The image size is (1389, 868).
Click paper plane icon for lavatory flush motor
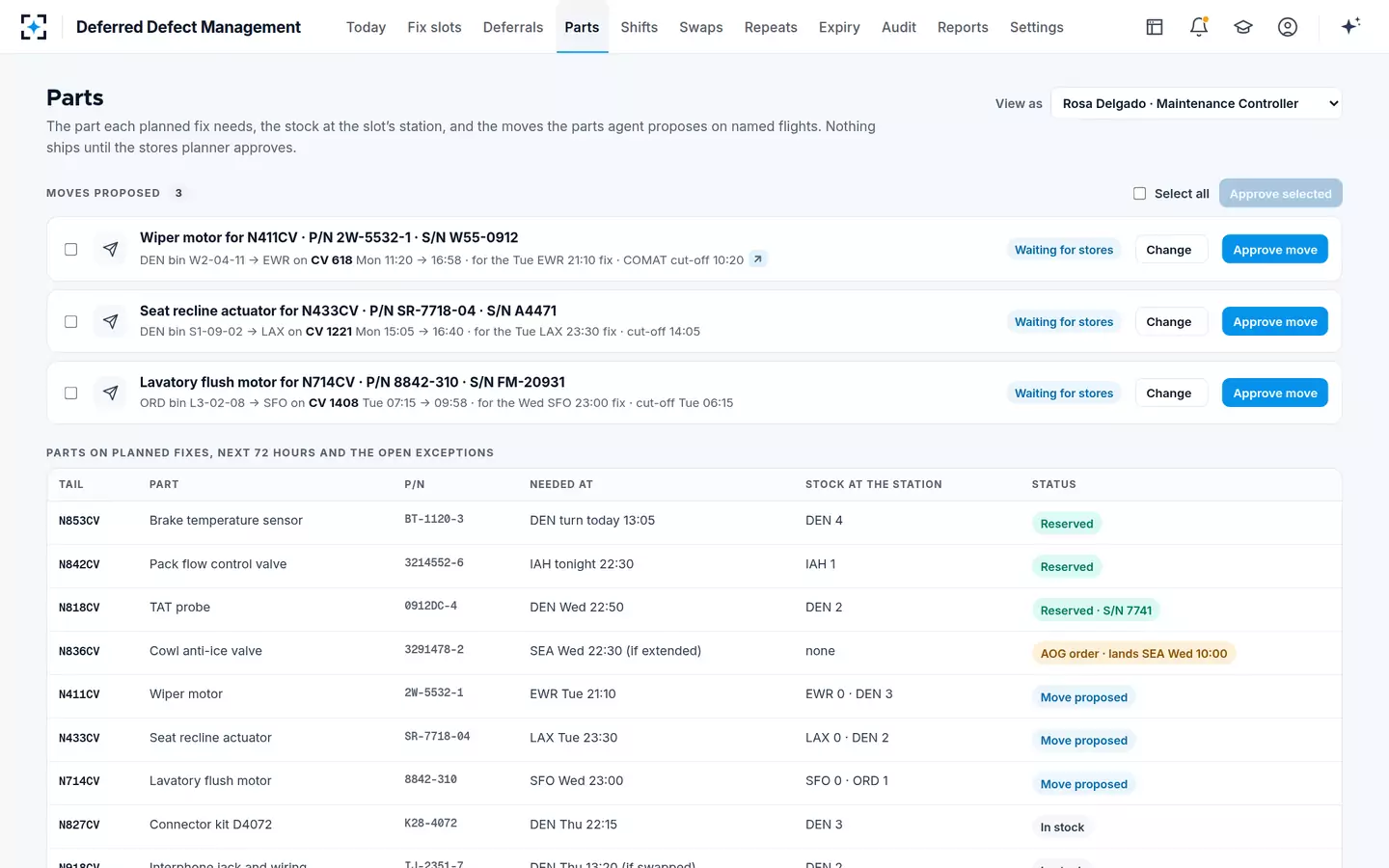click(x=111, y=393)
